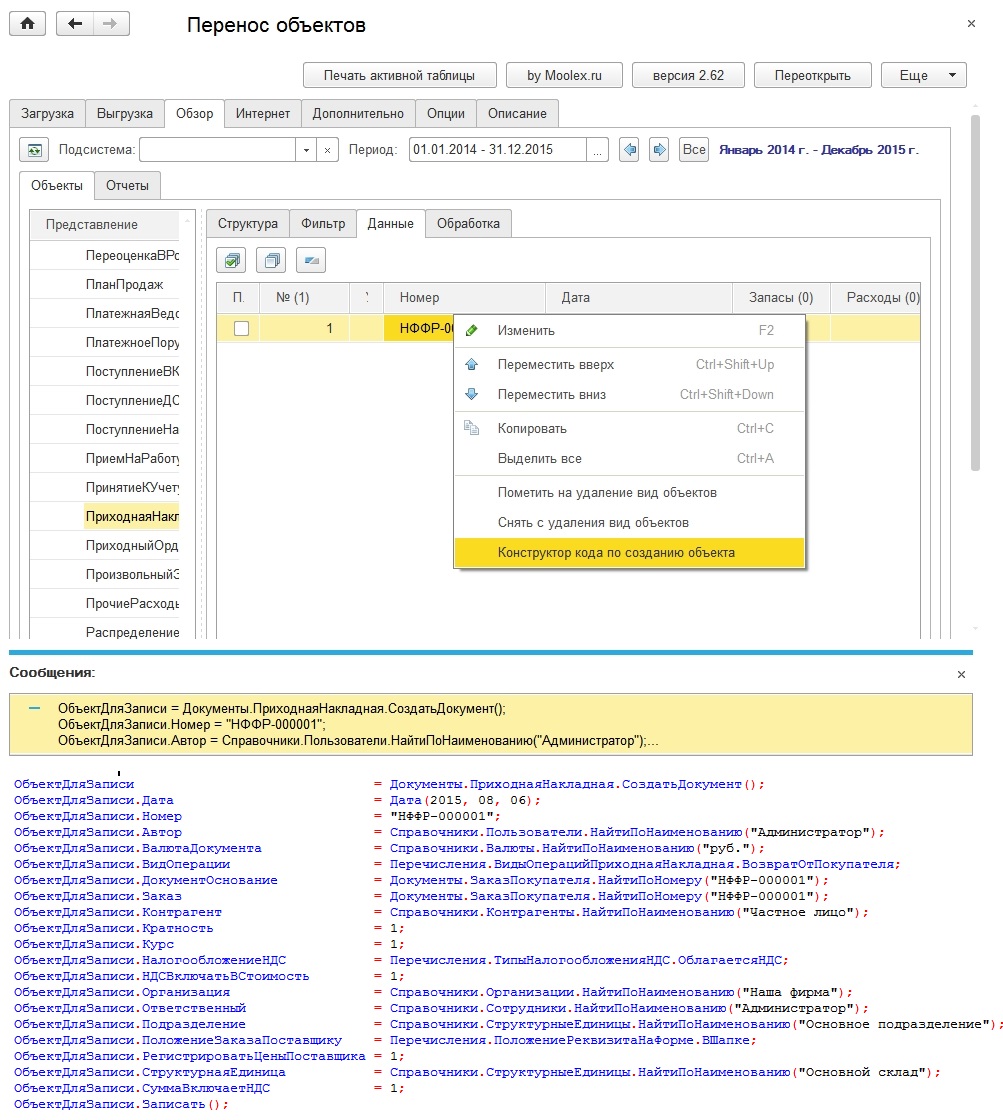The width and height of the screenshot is (1003, 1120).
Task: Choose Переместить вниз in the context menu
Action: point(629,394)
